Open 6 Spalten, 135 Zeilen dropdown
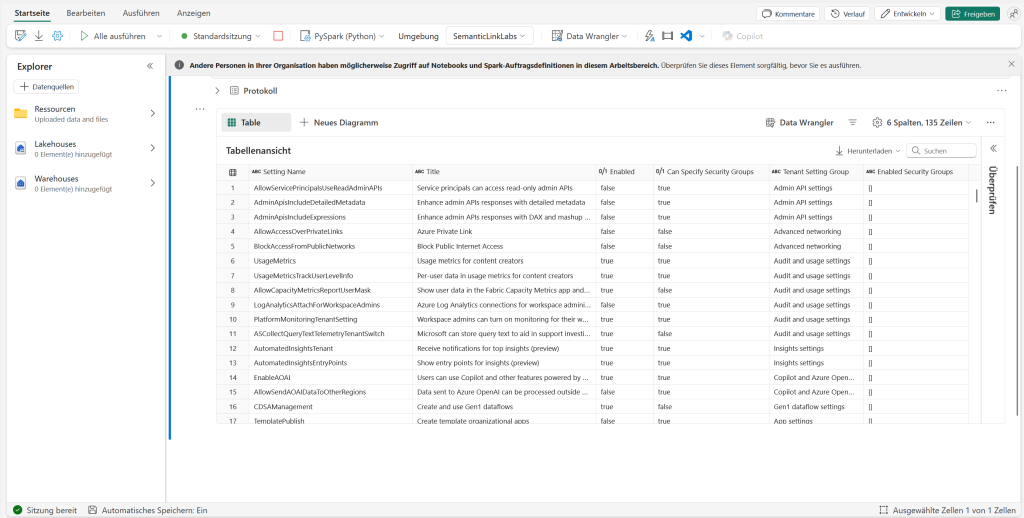1024x518 pixels. pos(921,122)
